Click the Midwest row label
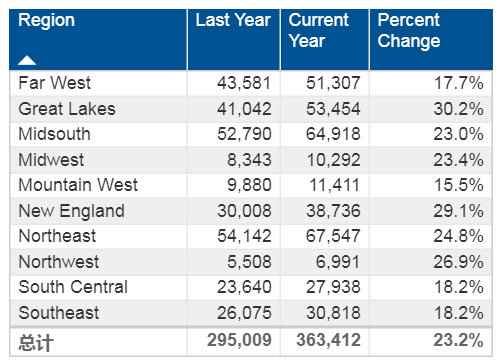The width and height of the screenshot is (503, 362). pyautogui.click(x=51, y=160)
